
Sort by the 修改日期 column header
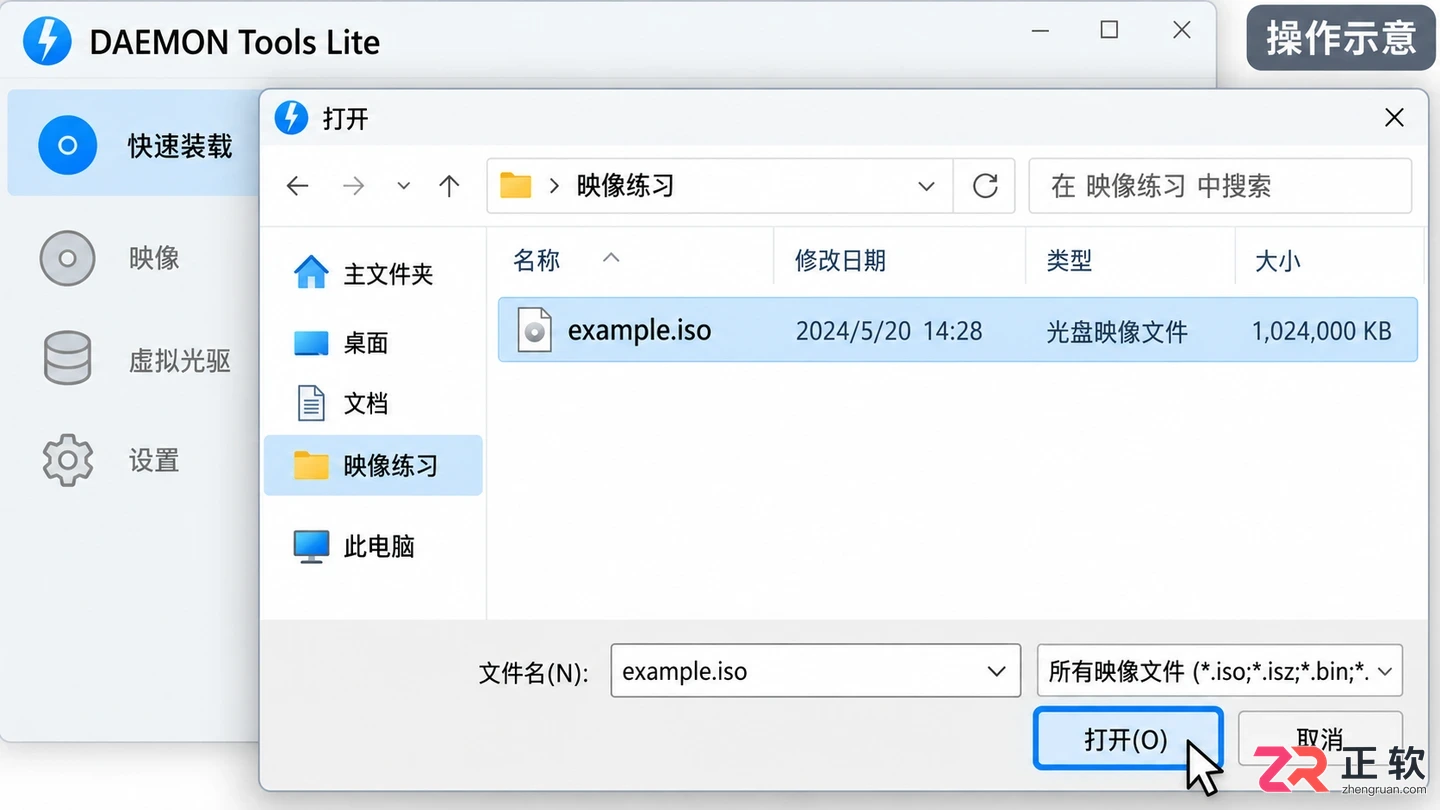point(840,261)
